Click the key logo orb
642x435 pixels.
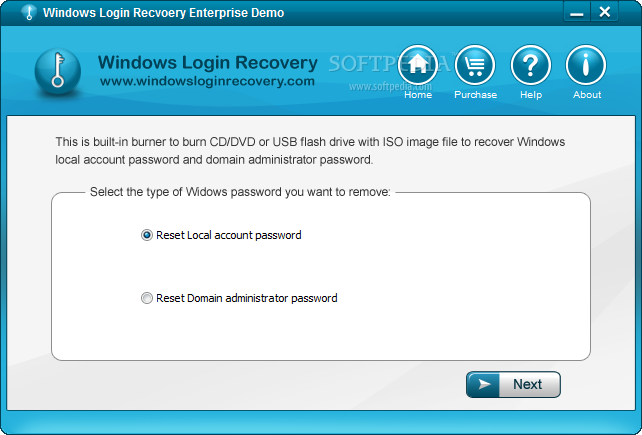[57, 71]
